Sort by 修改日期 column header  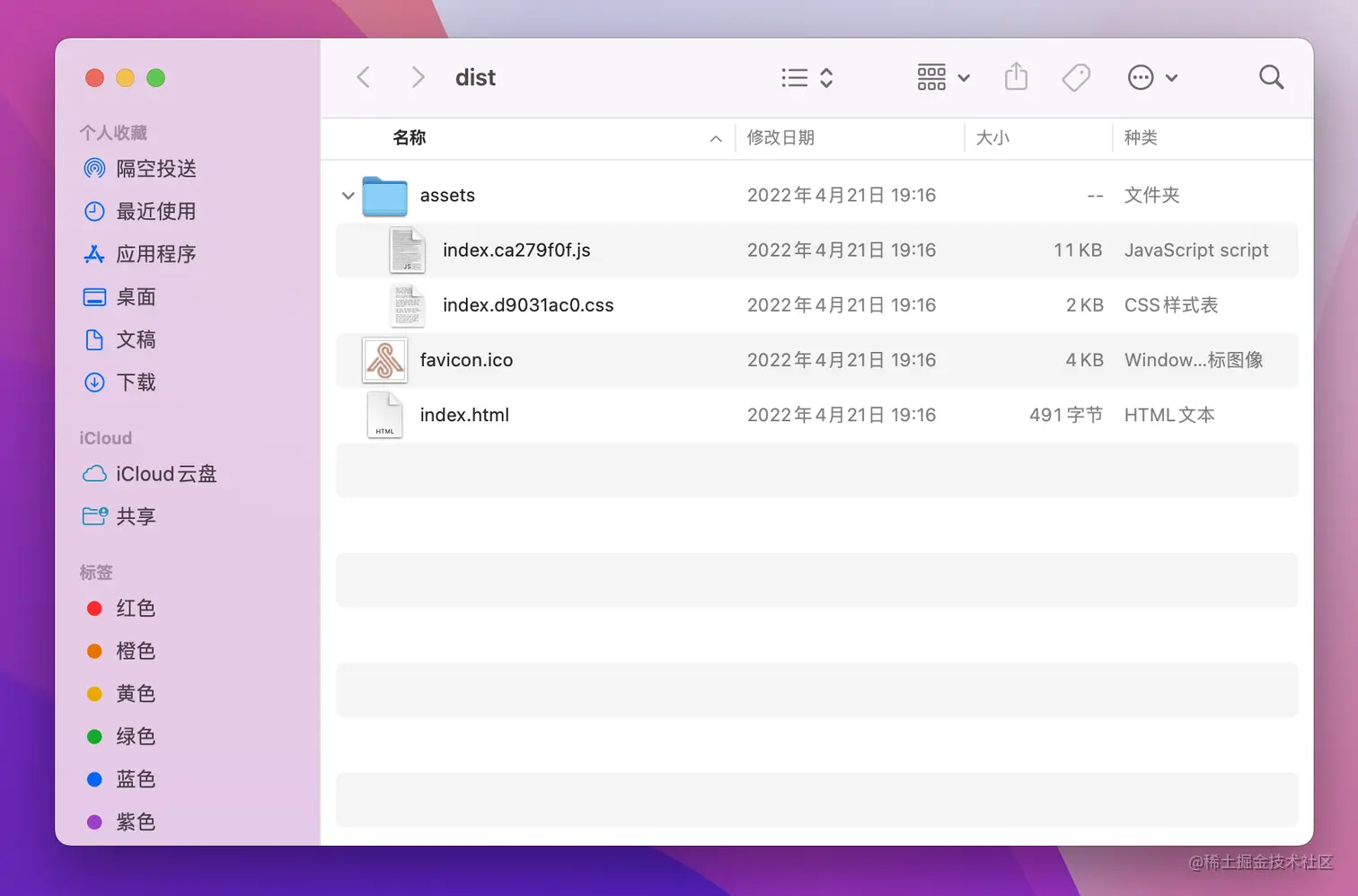(x=780, y=137)
